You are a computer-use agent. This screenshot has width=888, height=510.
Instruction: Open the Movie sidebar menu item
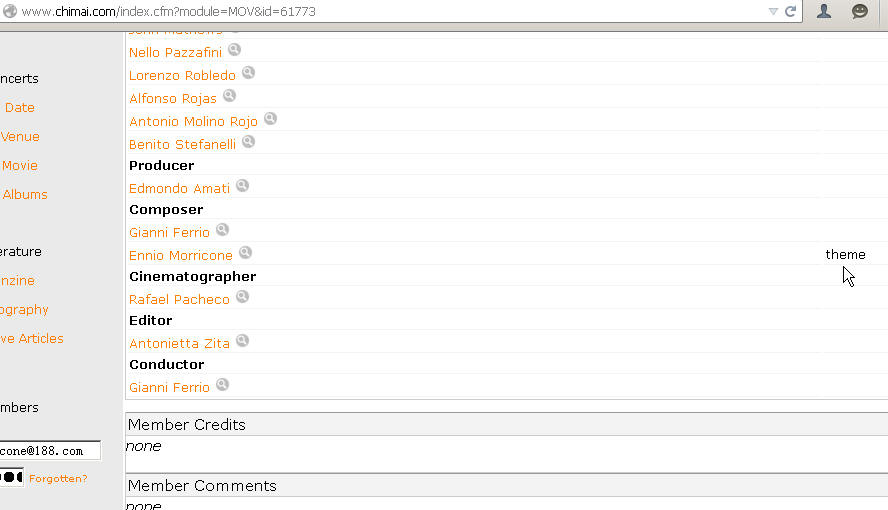(20, 166)
